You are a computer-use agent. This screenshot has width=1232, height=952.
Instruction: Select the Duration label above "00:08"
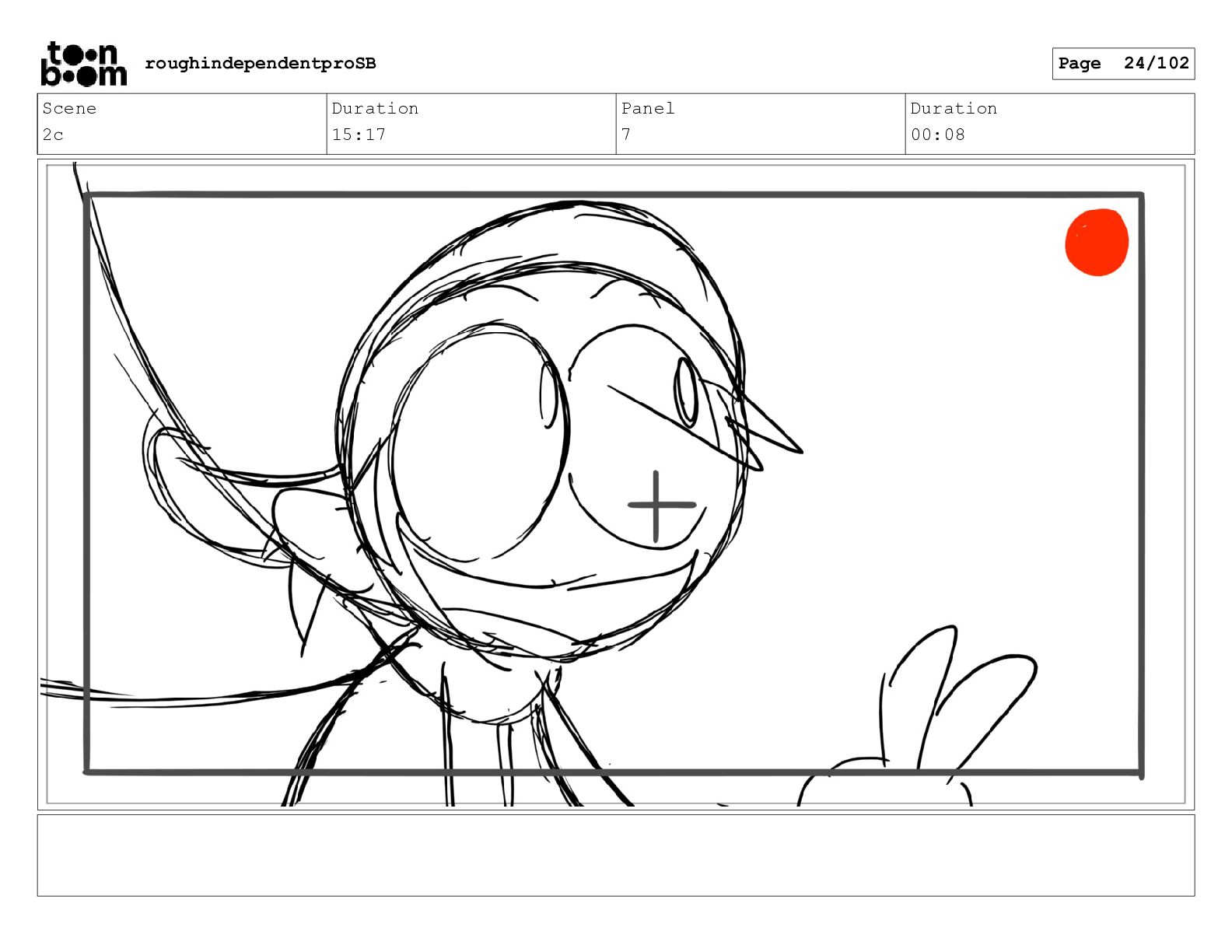pyautogui.click(x=954, y=109)
